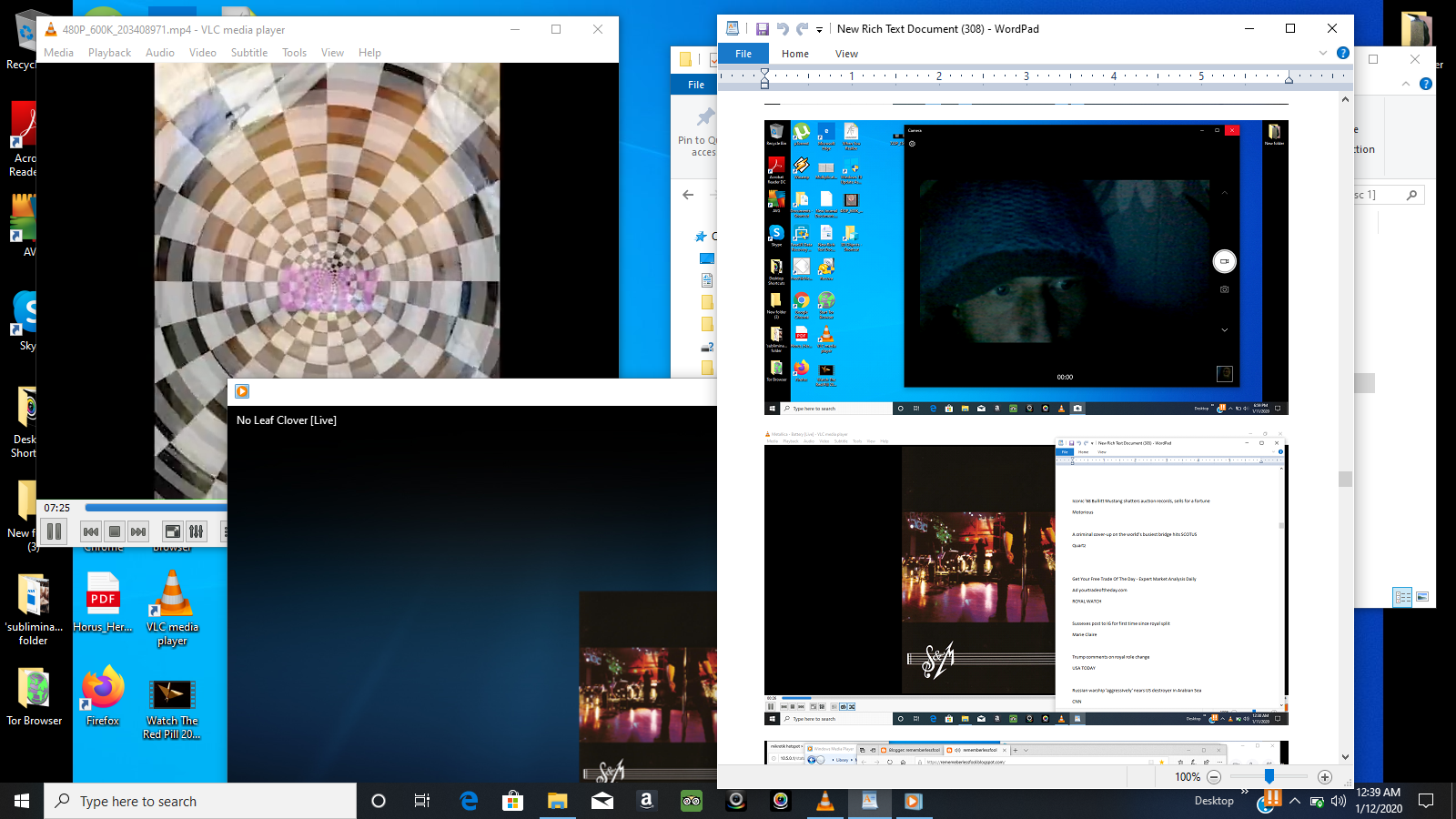The width and height of the screenshot is (1456, 819).
Task: Open Mail app from taskbar
Action: click(x=602, y=801)
